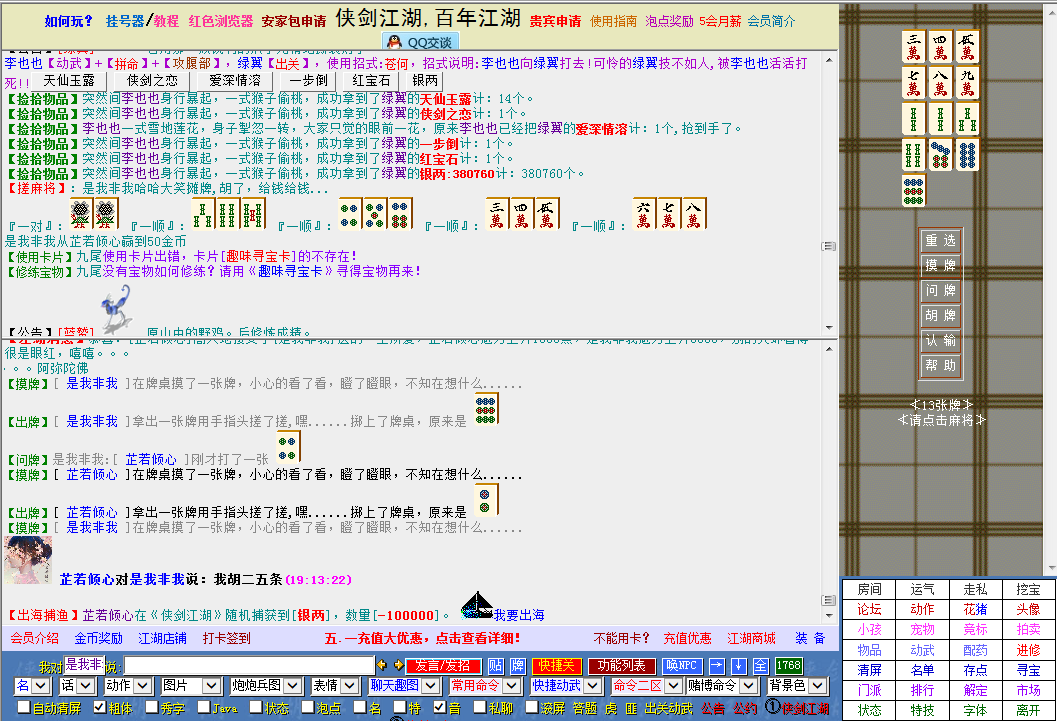The width and height of the screenshot is (1057, 721).
Task: Click the orange left arrow beside input
Action: pyautogui.click(x=382, y=665)
